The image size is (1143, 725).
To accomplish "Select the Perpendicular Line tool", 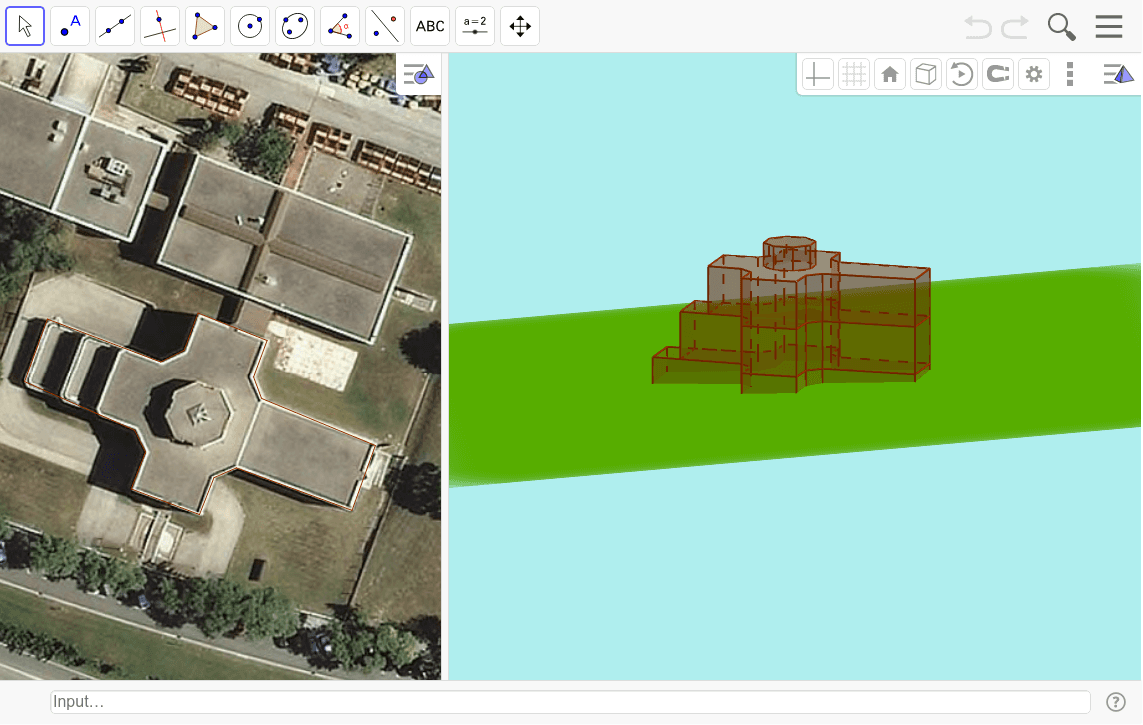I will pyautogui.click(x=160, y=26).
